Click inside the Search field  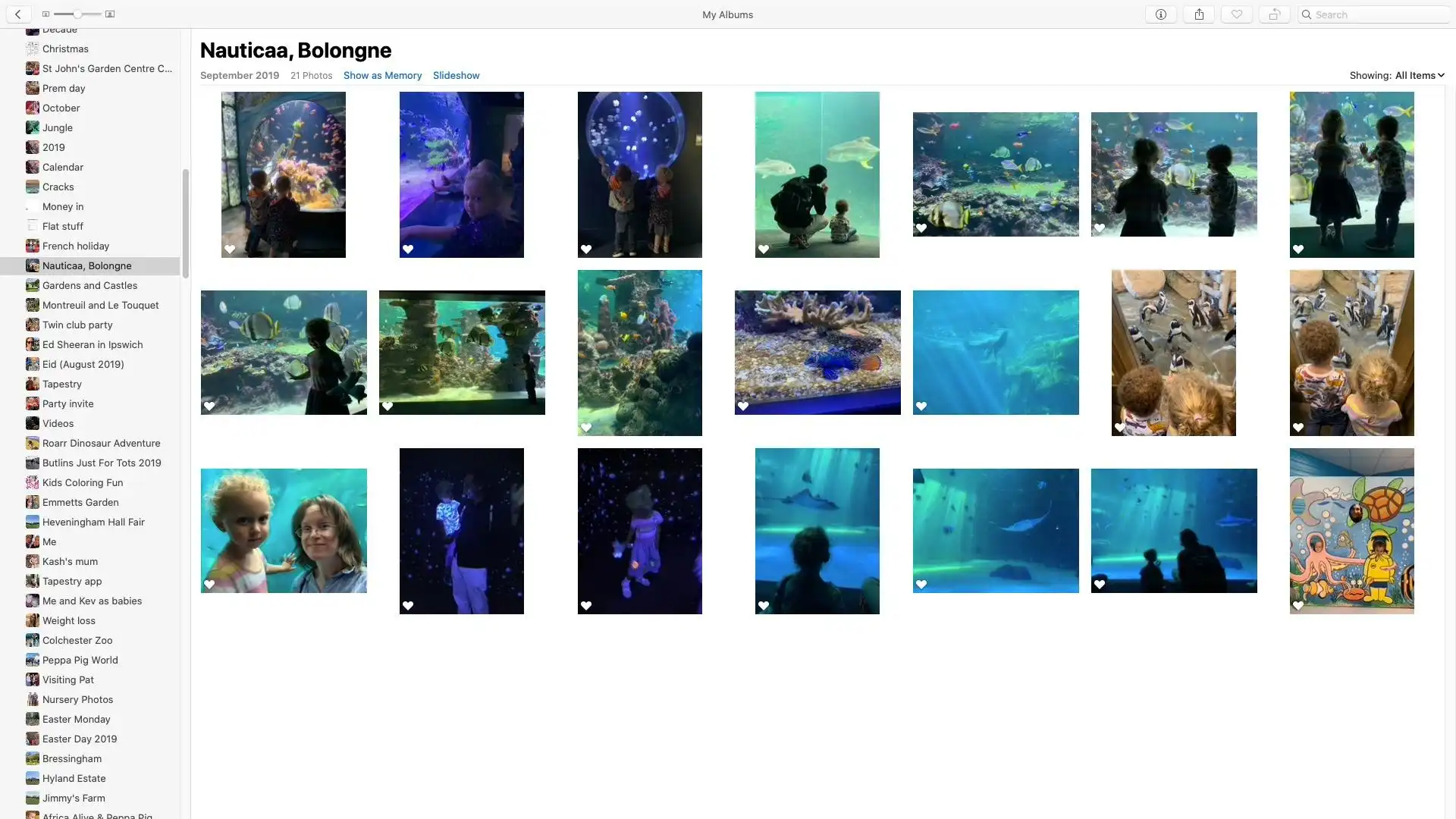(x=1373, y=14)
